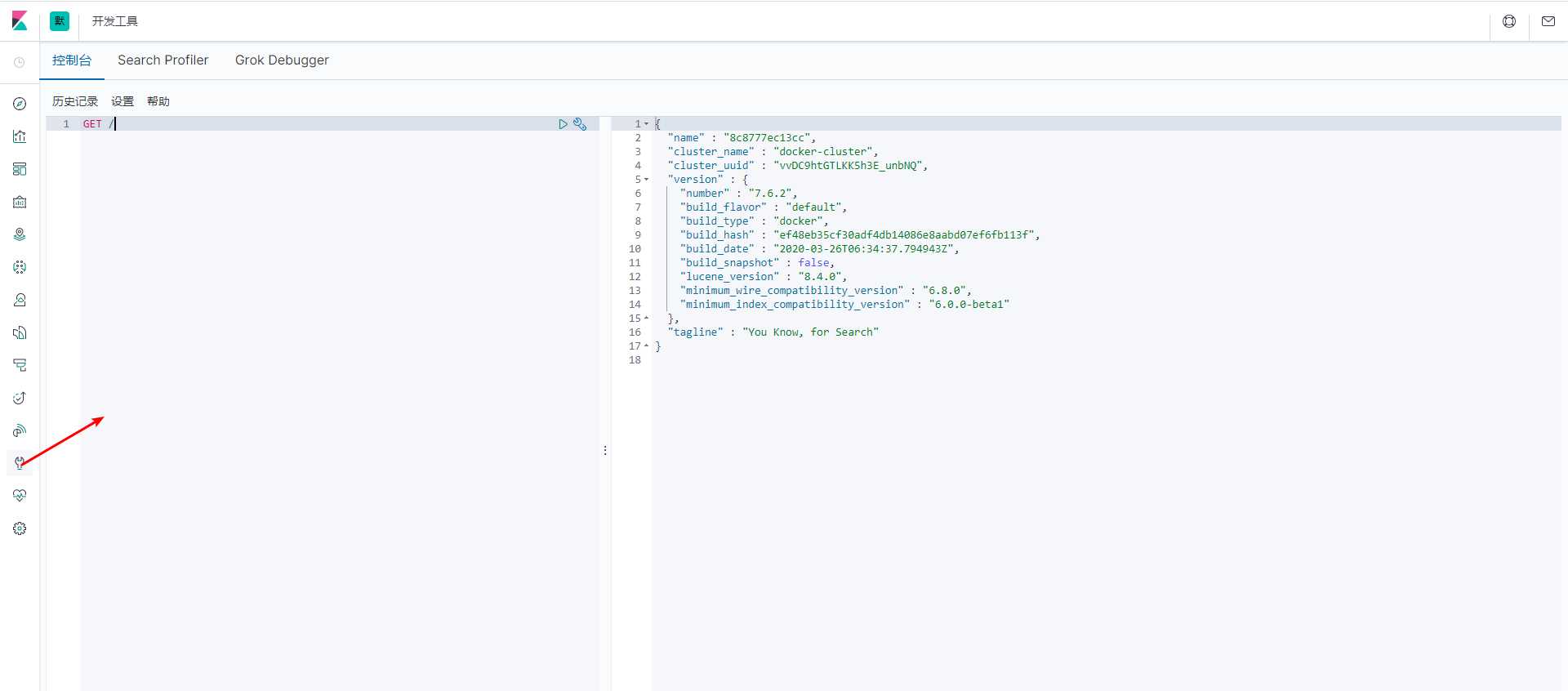This screenshot has height=691, width=1568.
Task: Open Canvas icon in sidebar
Action: tap(20, 202)
